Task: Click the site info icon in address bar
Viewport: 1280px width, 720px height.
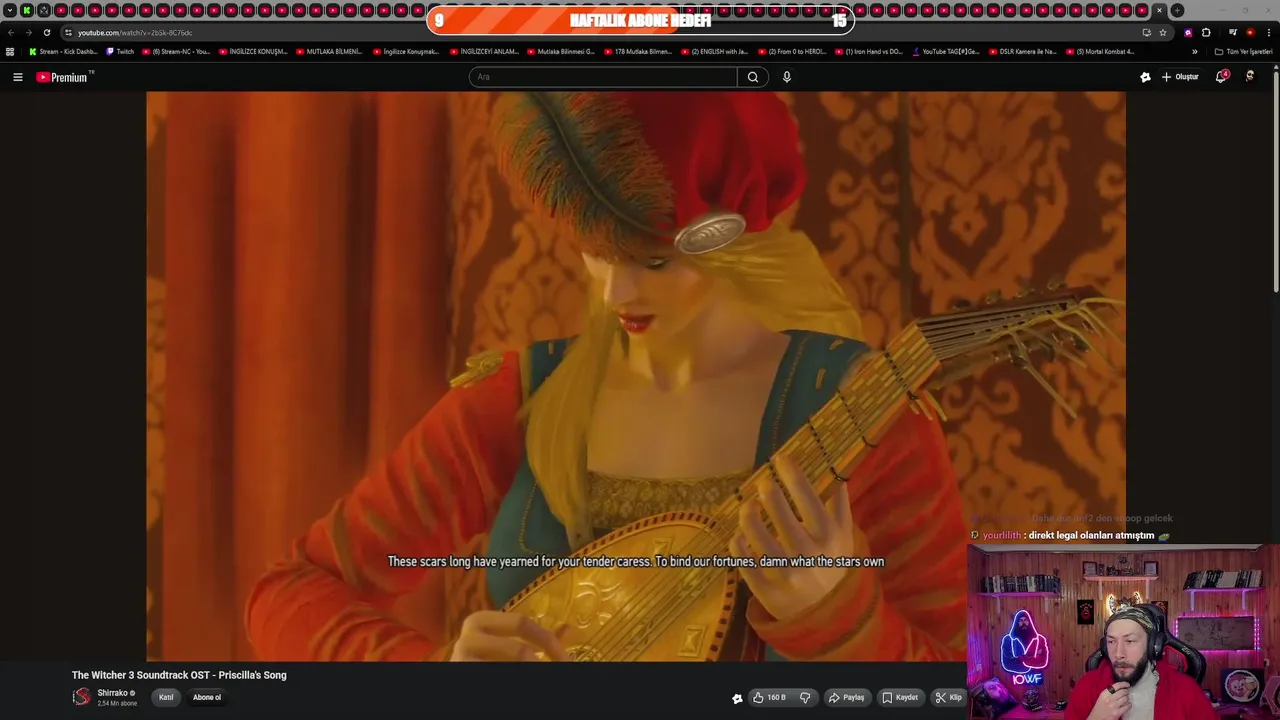Action: 68,32
